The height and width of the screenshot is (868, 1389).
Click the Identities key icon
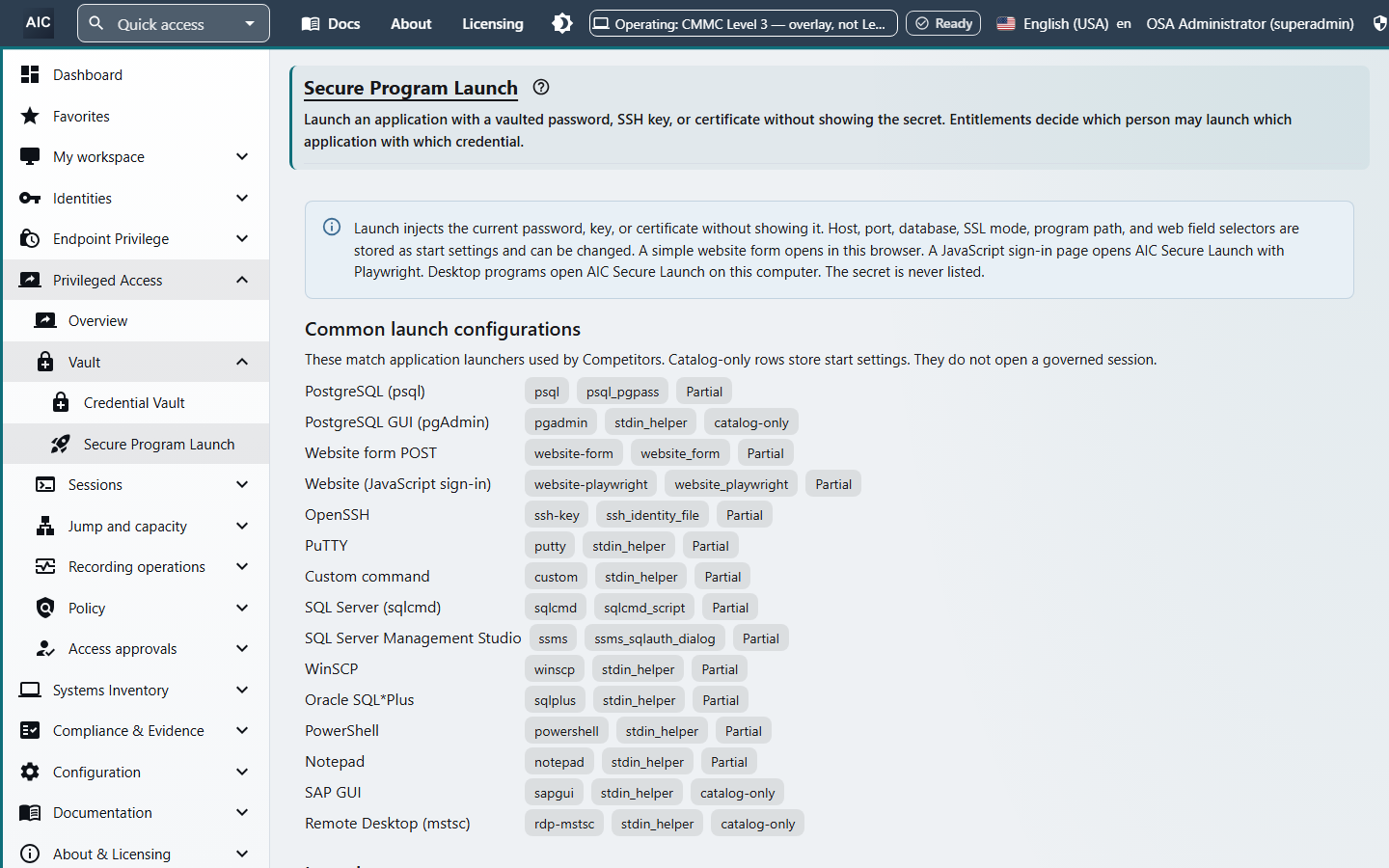click(x=30, y=198)
